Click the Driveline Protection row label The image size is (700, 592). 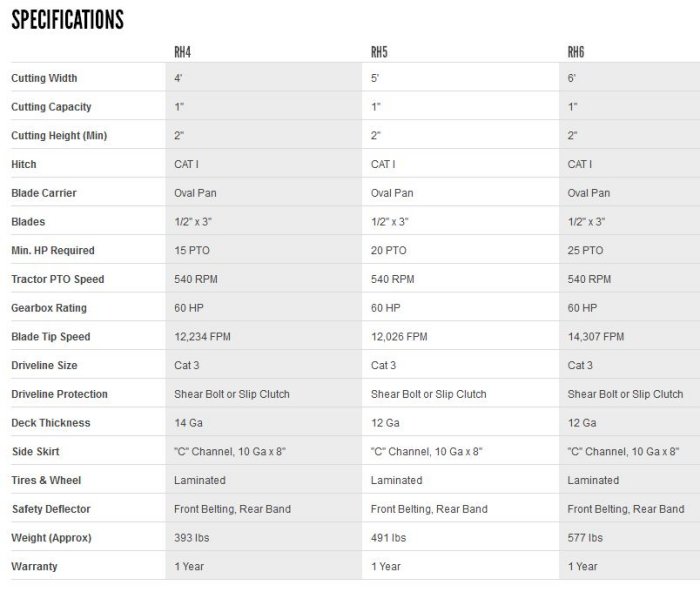59,394
